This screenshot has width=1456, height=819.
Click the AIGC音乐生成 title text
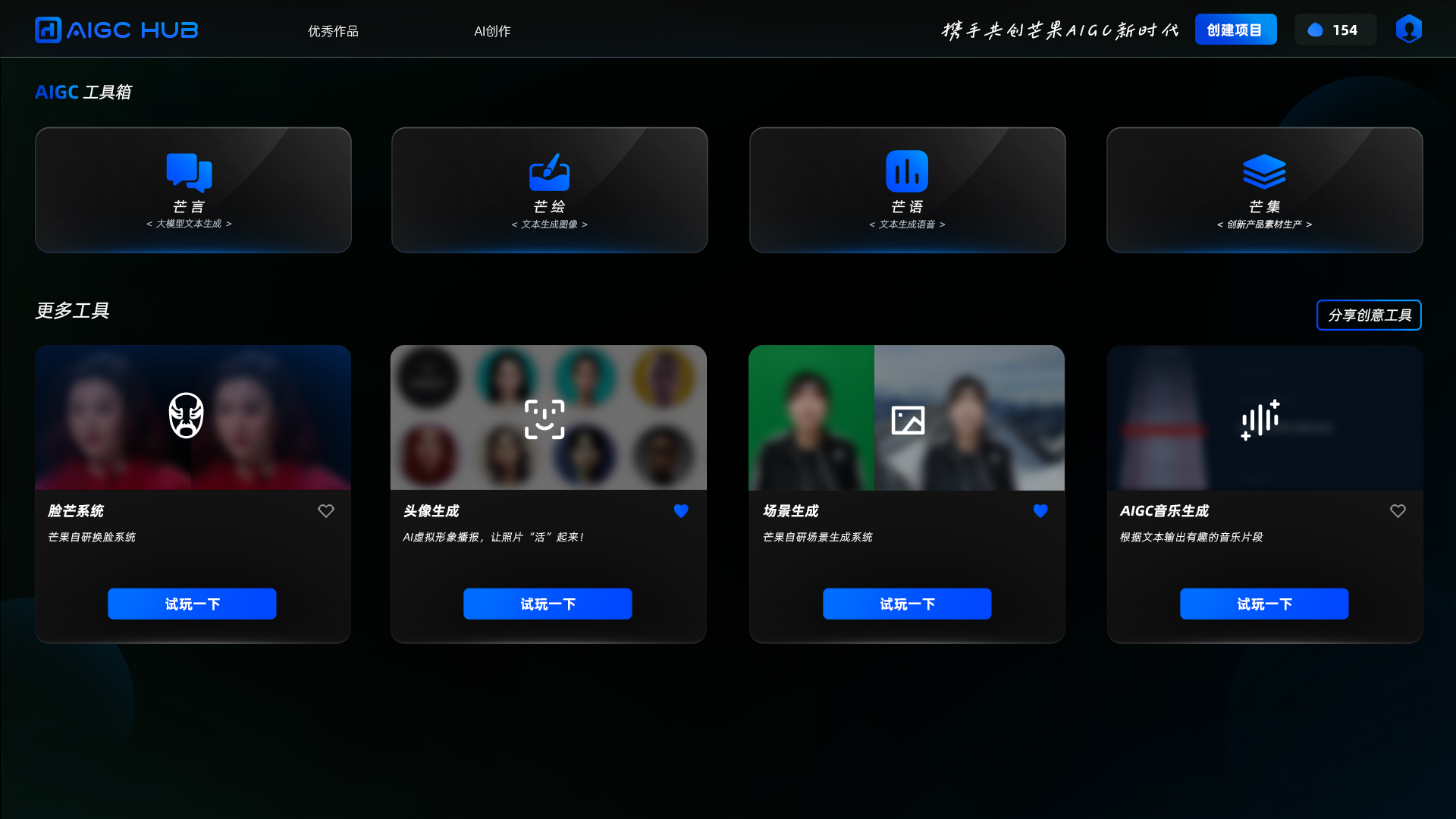pyautogui.click(x=1164, y=511)
